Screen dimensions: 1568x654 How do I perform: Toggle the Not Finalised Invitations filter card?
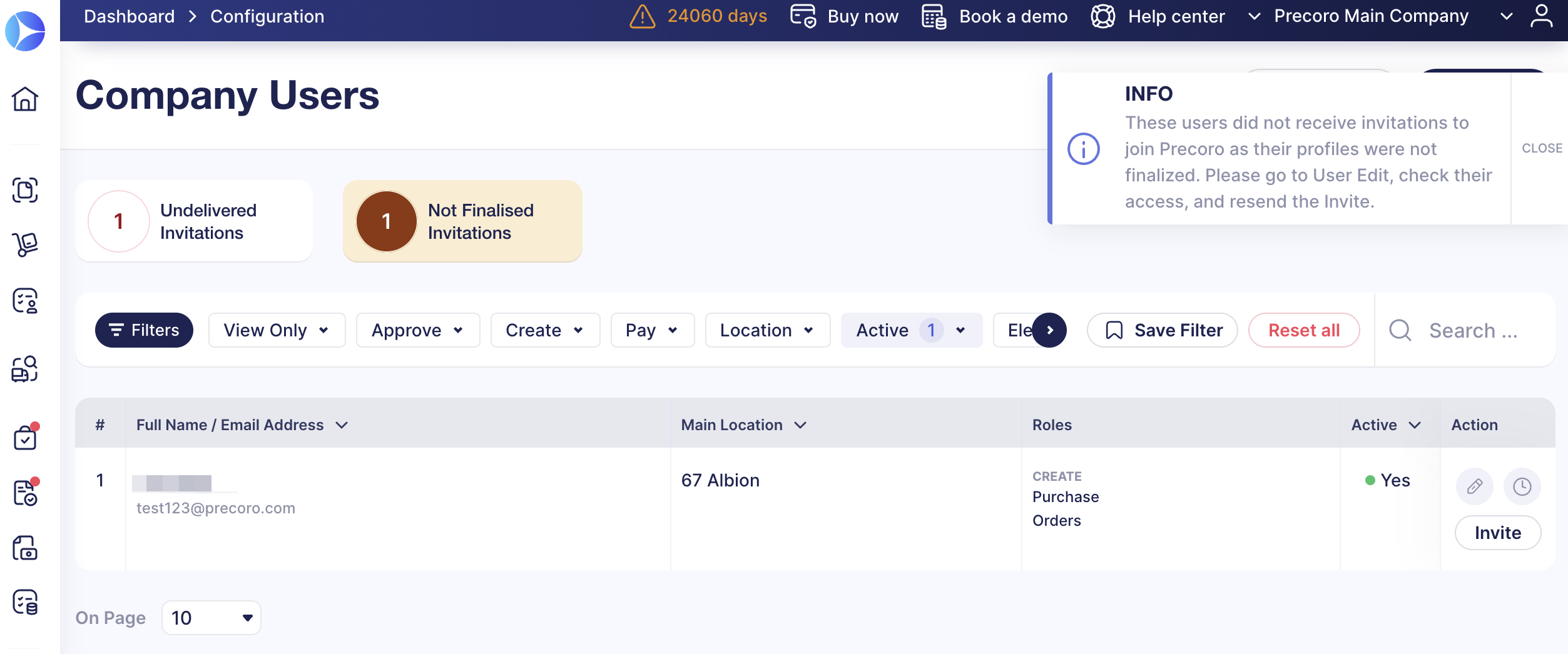pyautogui.click(x=462, y=221)
